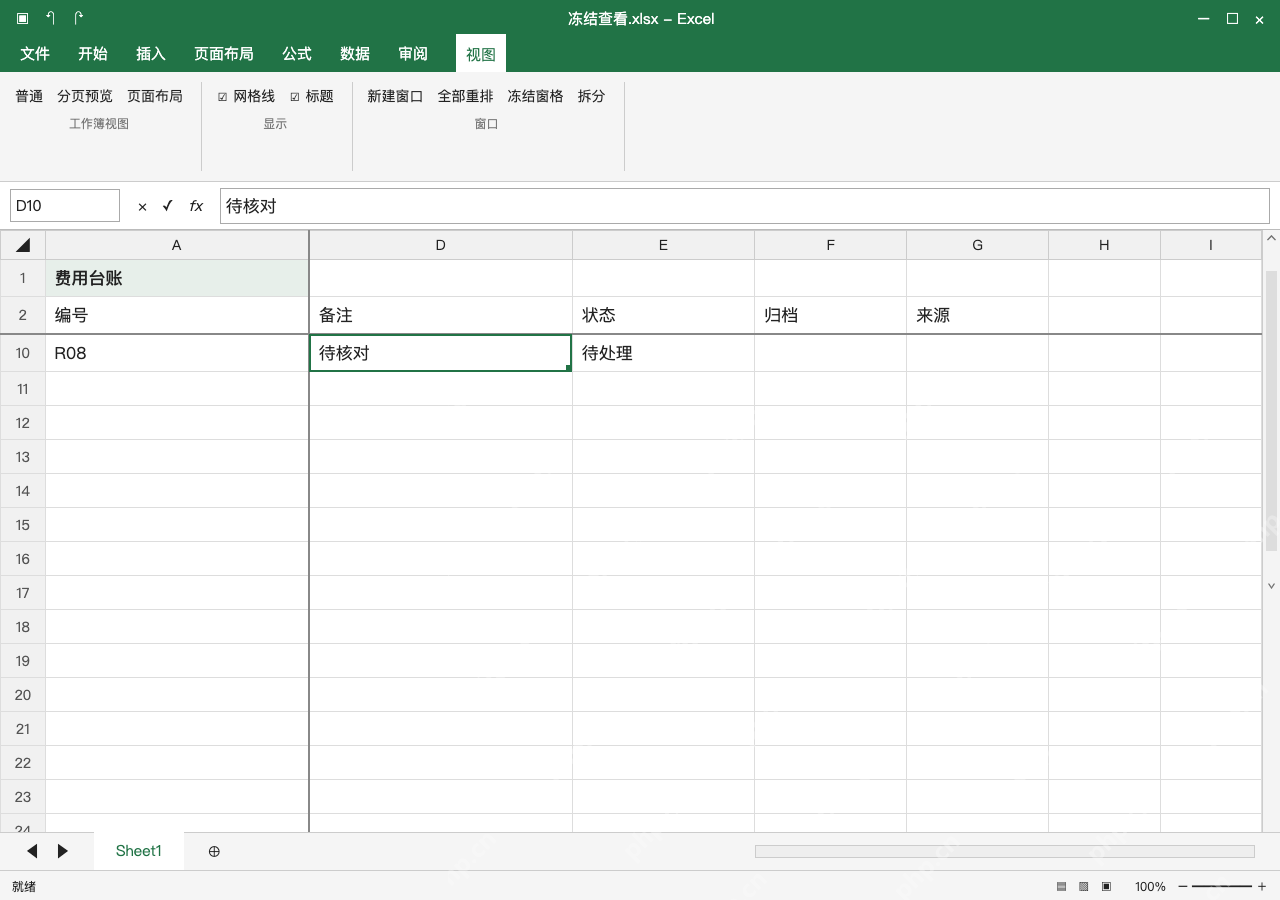
Task: Zoom in with the plus icon
Action: 1262,887
